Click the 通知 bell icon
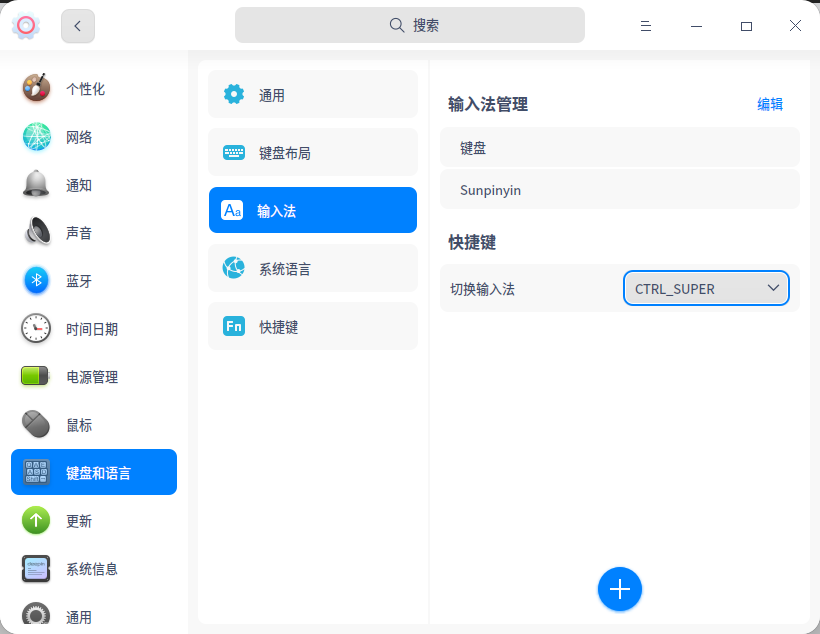 click(36, 185)
